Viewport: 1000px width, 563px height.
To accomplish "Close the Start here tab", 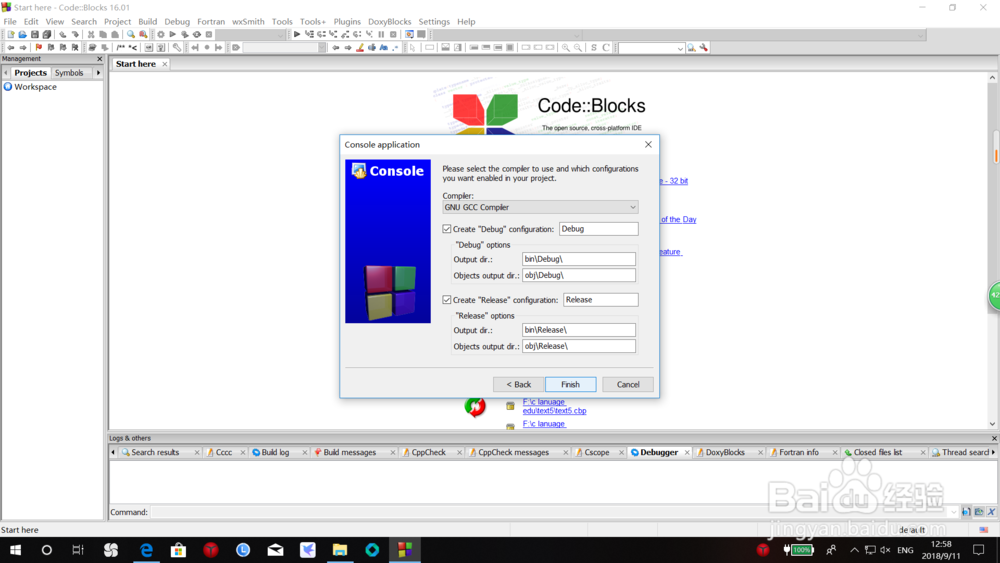I will 165,64.
